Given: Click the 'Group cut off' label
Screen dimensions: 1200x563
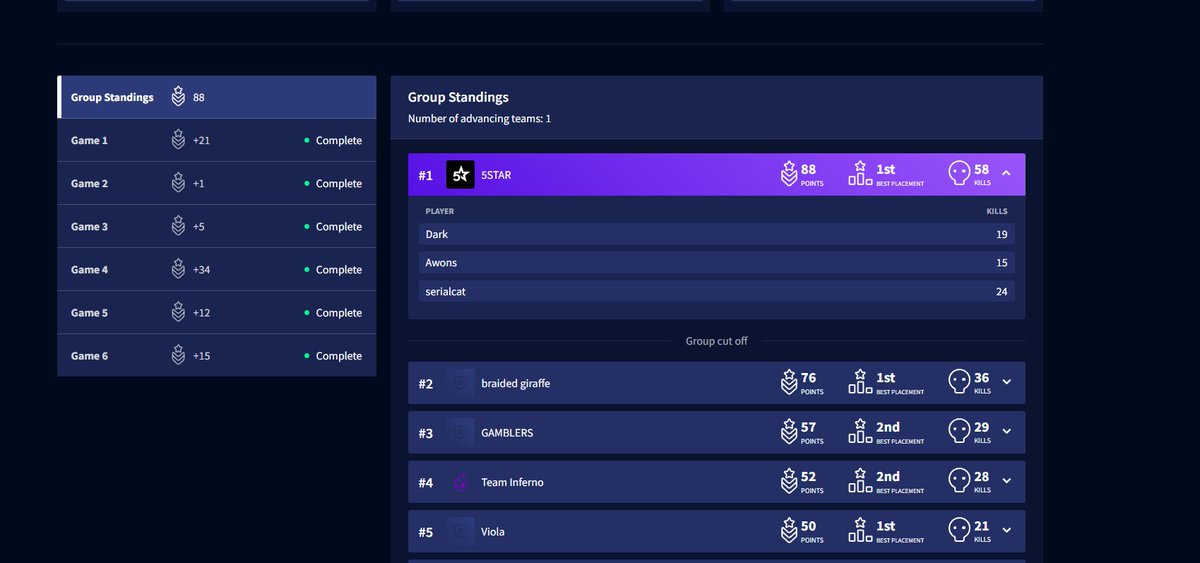Looking at the screenshot, I should [x=716, y=341].
